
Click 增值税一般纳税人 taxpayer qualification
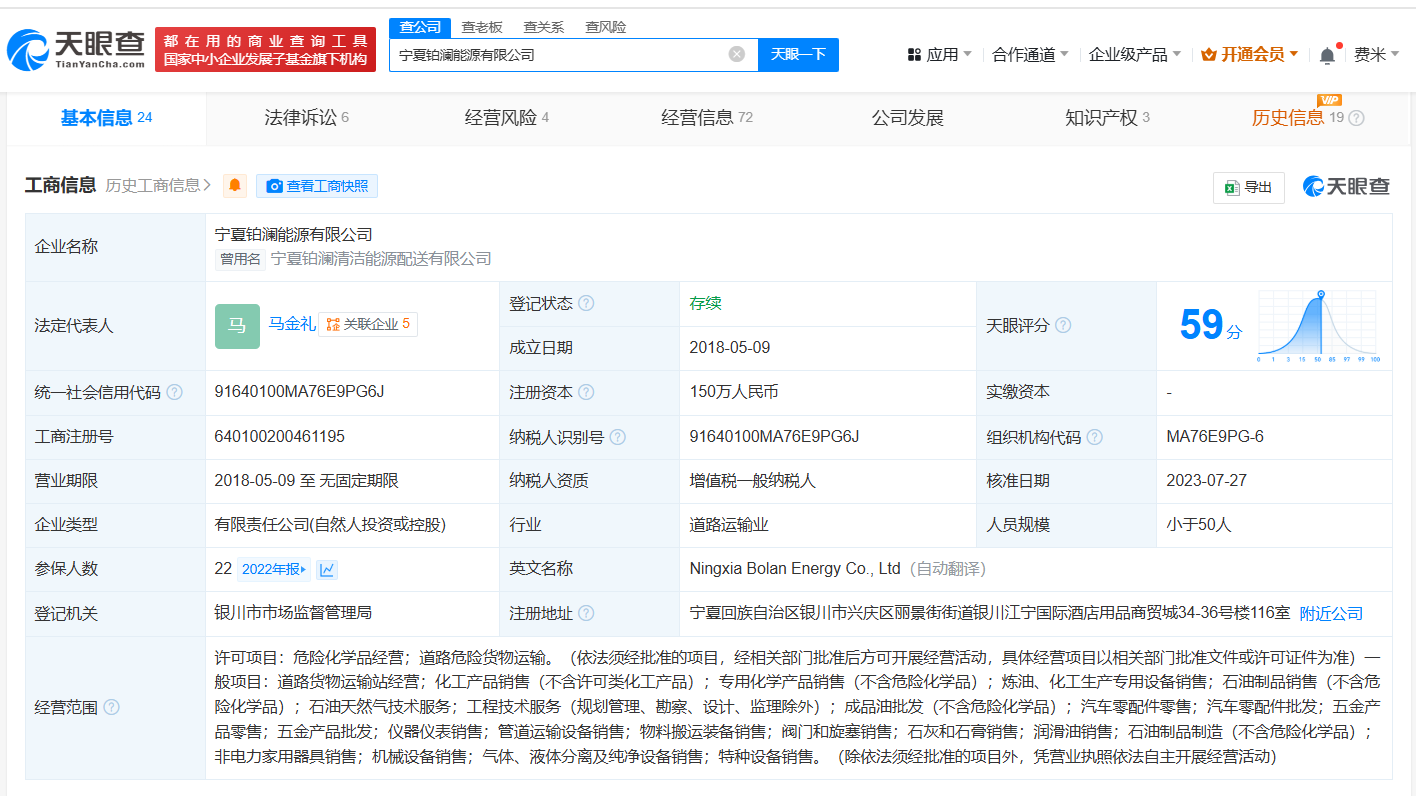[x=752, y=481]
